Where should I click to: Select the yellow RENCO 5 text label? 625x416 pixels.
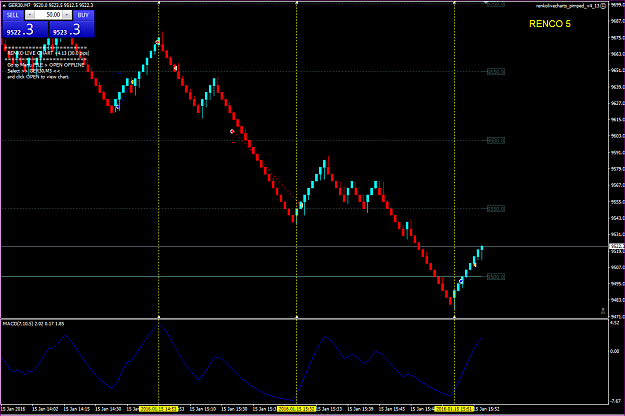(550, 24)
